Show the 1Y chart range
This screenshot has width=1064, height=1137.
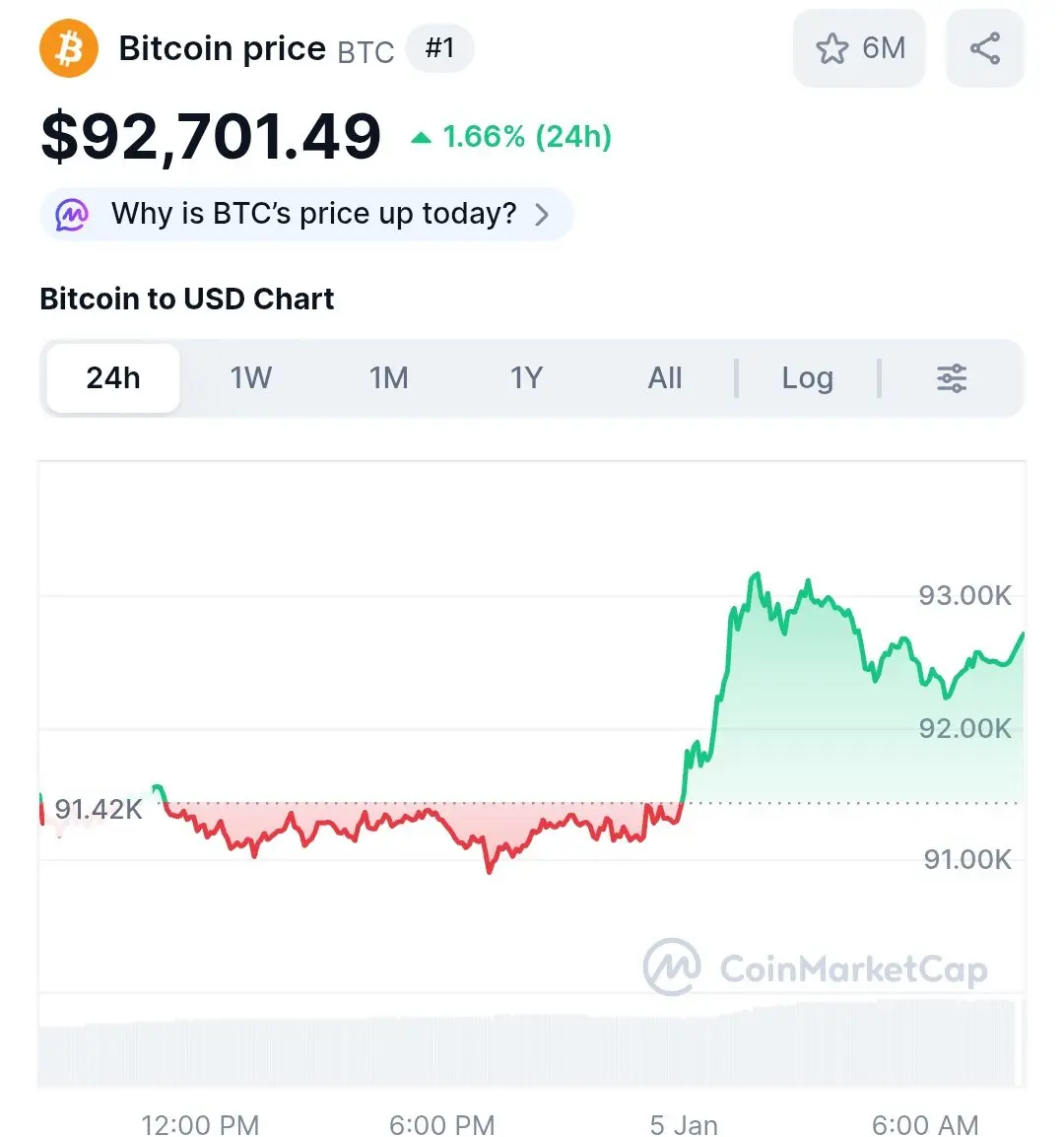(x=526, y=378)
